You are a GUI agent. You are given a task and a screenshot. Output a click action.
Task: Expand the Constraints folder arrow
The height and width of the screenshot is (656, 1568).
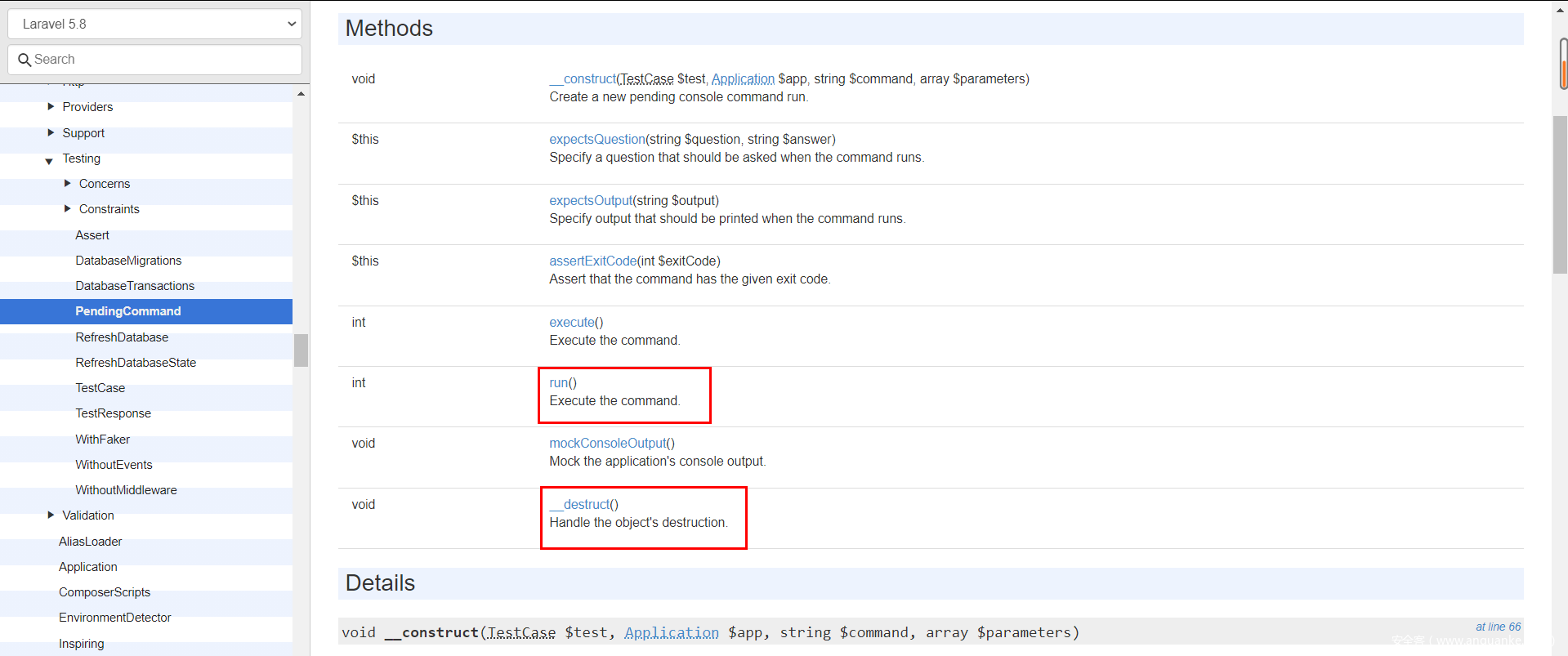pos(67,209)
